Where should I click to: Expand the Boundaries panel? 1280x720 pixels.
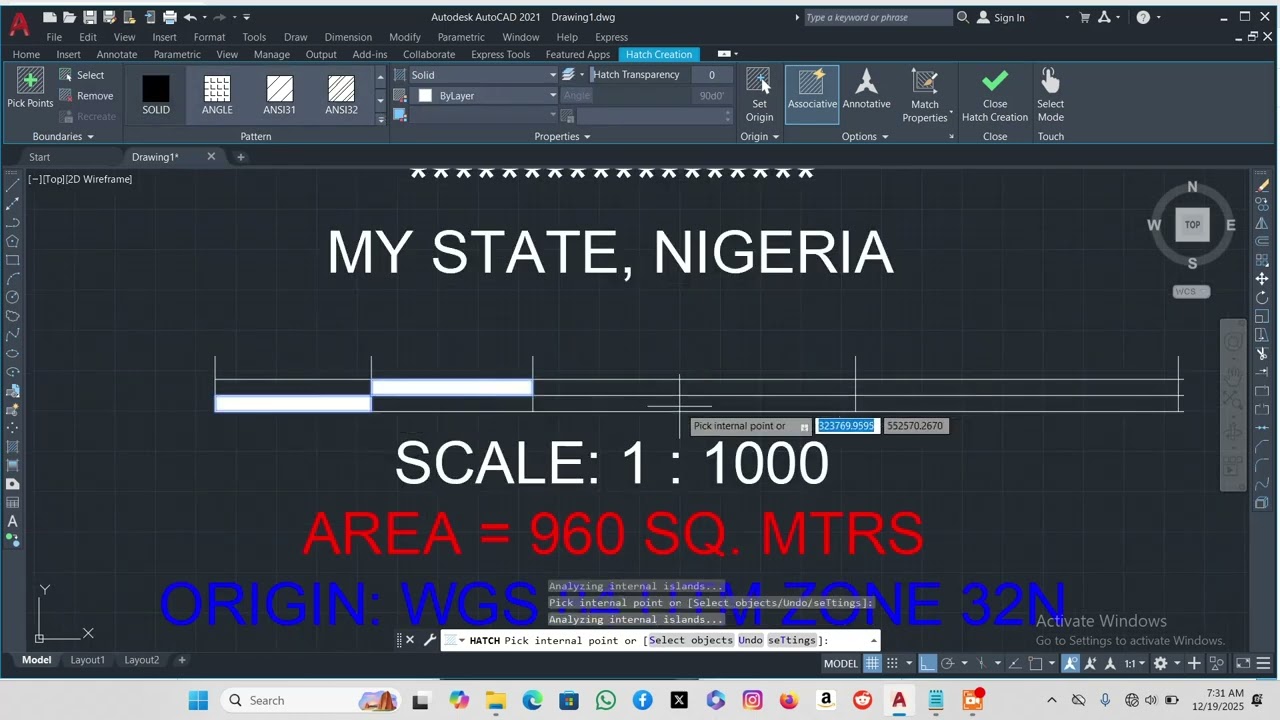coord(63,137)
